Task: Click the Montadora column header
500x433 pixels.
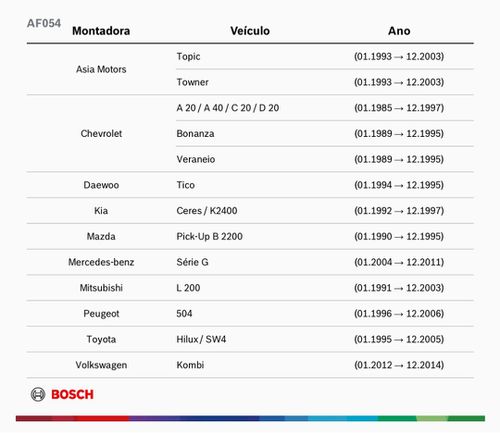Action: [x=101, y=31]
